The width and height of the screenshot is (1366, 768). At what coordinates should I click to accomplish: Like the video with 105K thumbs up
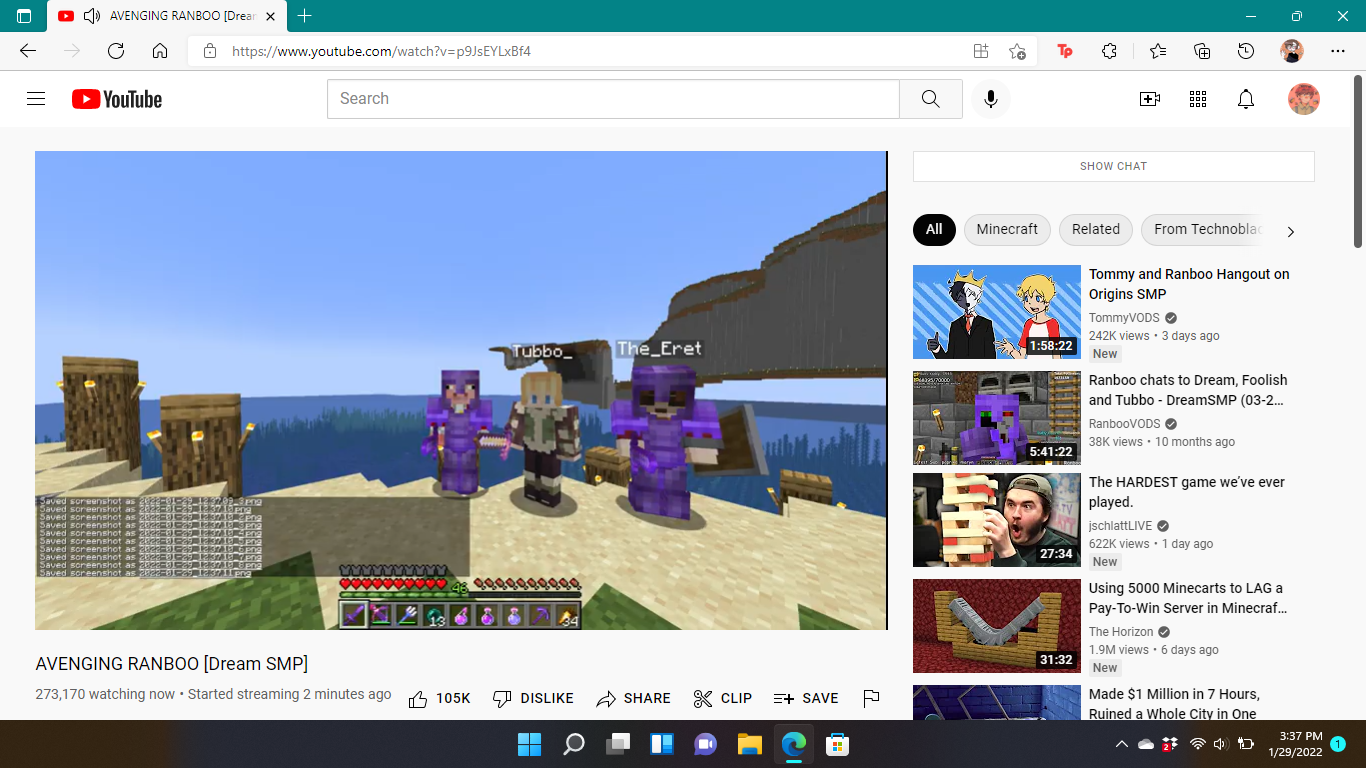[440, 698]
